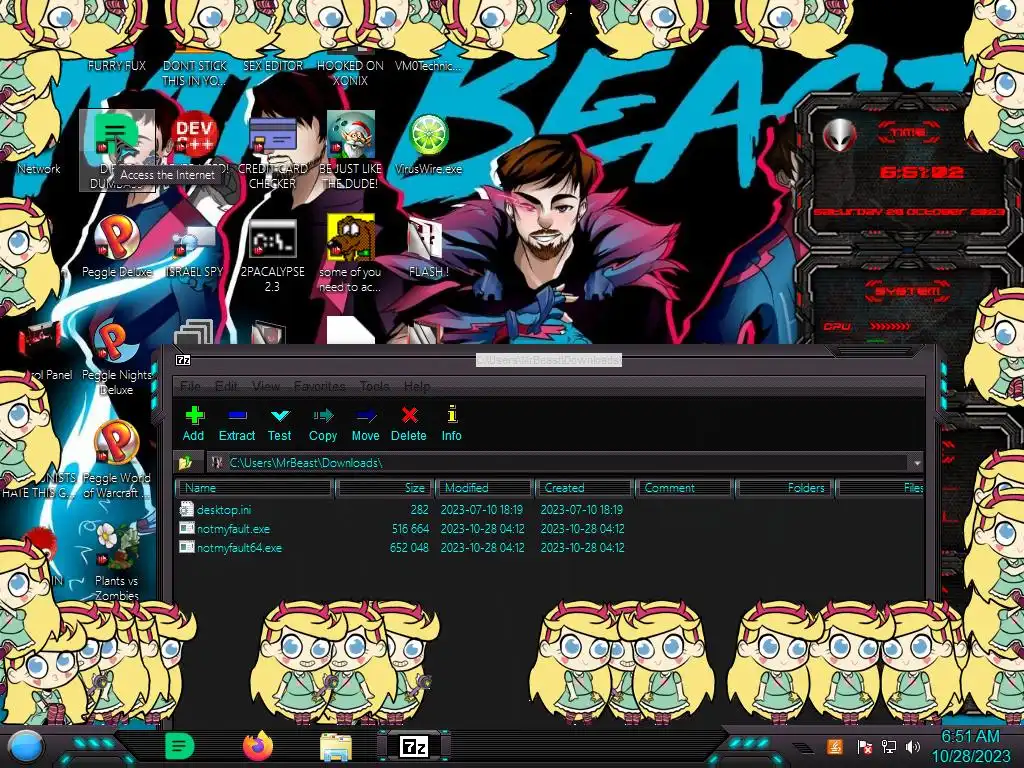The height and width of the screenshot is (768, 1024).
Task: Select FLASH ! desktop icon
Action: click(x=428, y=249)
